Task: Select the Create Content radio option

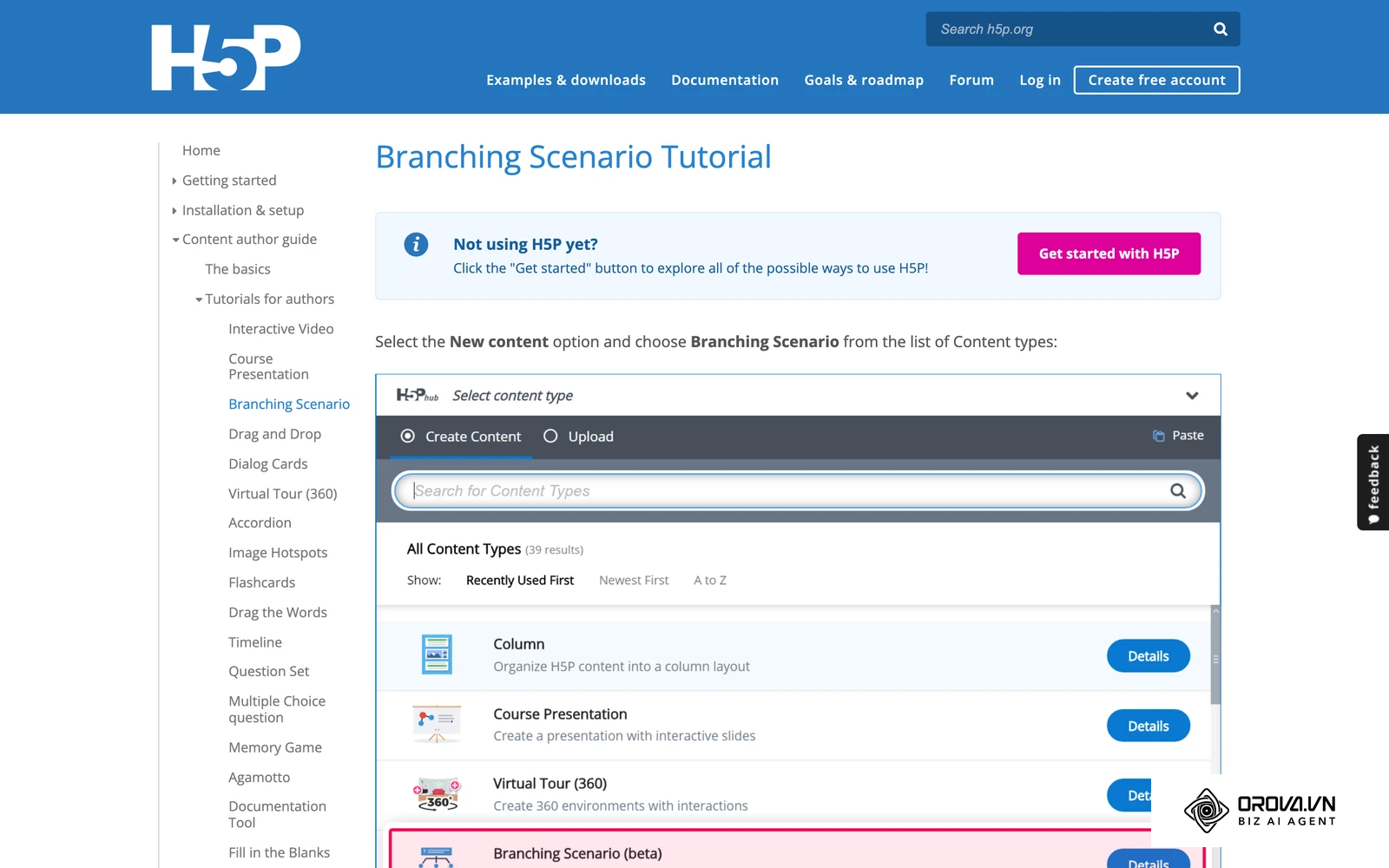Action: (x=407, y=436)
